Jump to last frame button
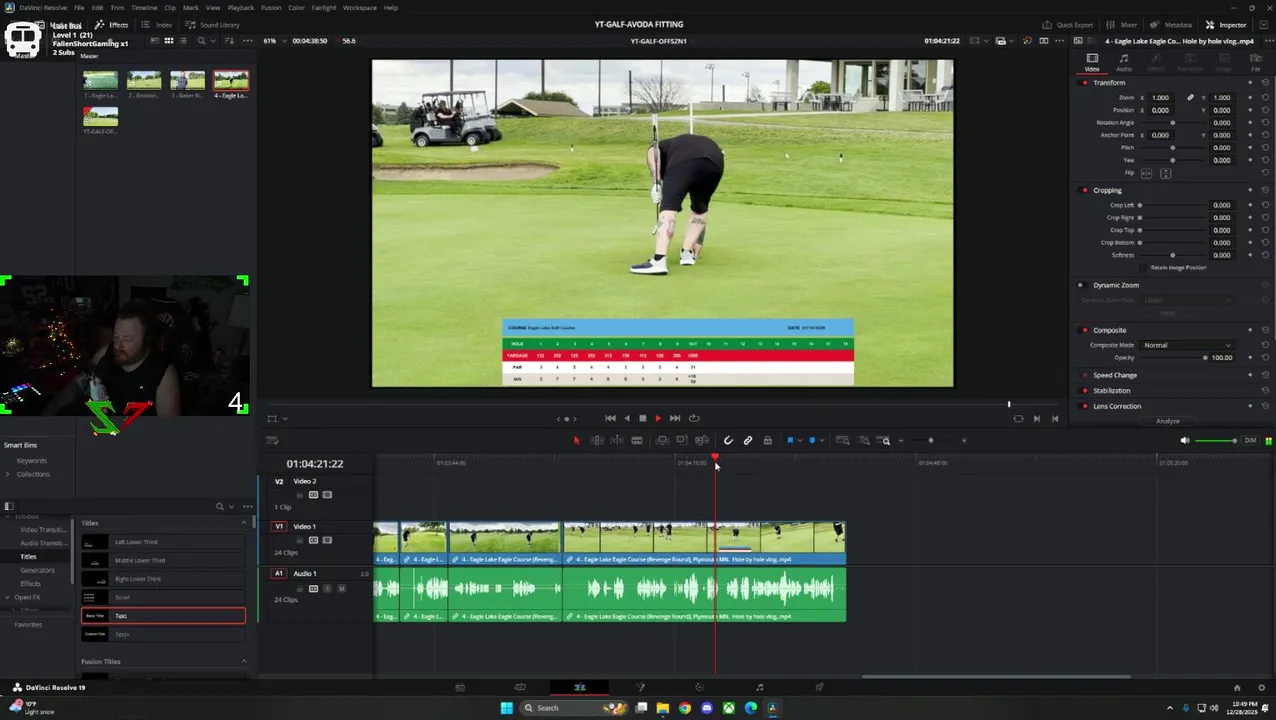The image size is (1276, 720). coord(675,418)
